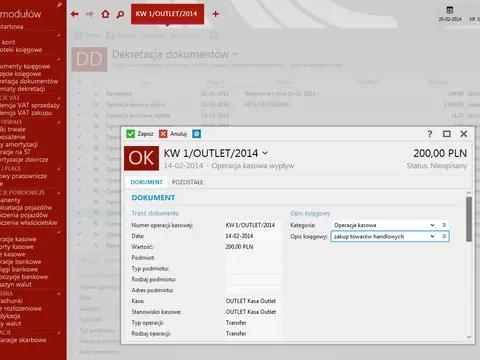Click the red Anuluj cross icon
The width and height of the screenshot is (480, 360).
pos(163,134)
